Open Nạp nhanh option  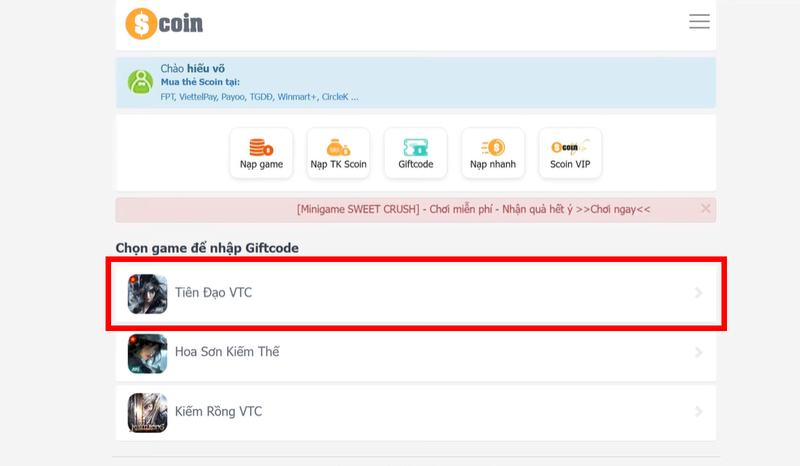pos(493,153)
